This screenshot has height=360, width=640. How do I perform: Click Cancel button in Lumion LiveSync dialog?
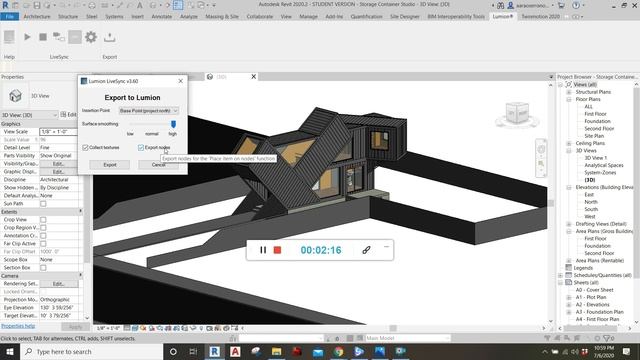pos(158,165)
